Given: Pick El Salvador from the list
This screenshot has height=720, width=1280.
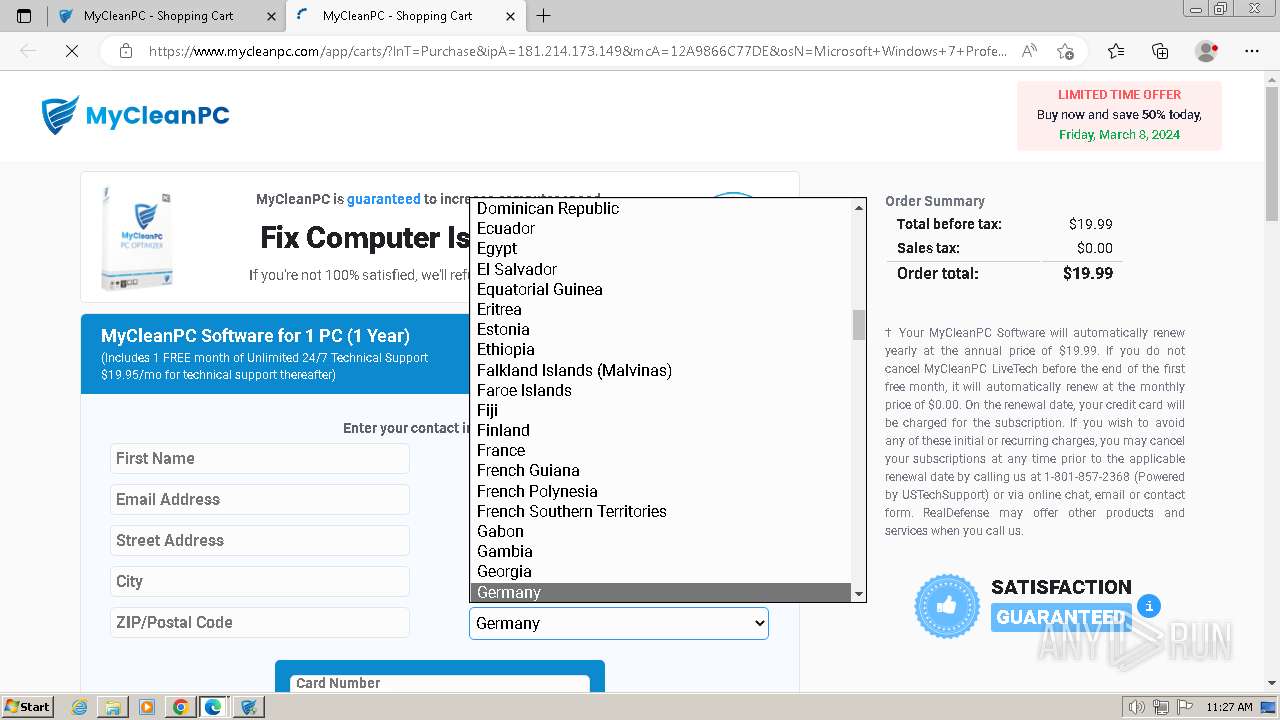Looking at the screenshot, I should pos(660,269).
